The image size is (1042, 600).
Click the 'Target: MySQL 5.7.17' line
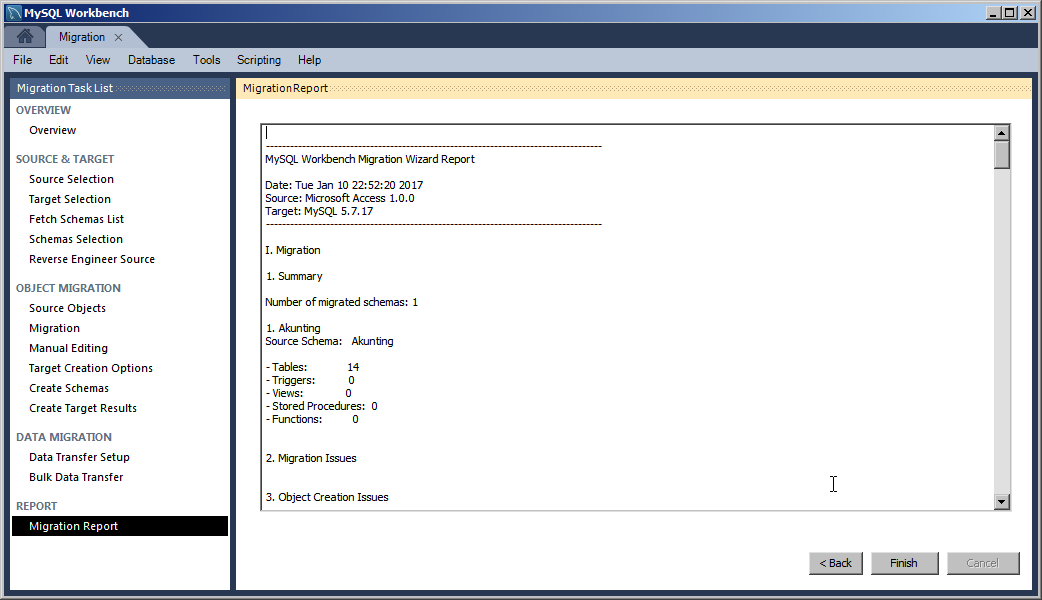point(319,211)
